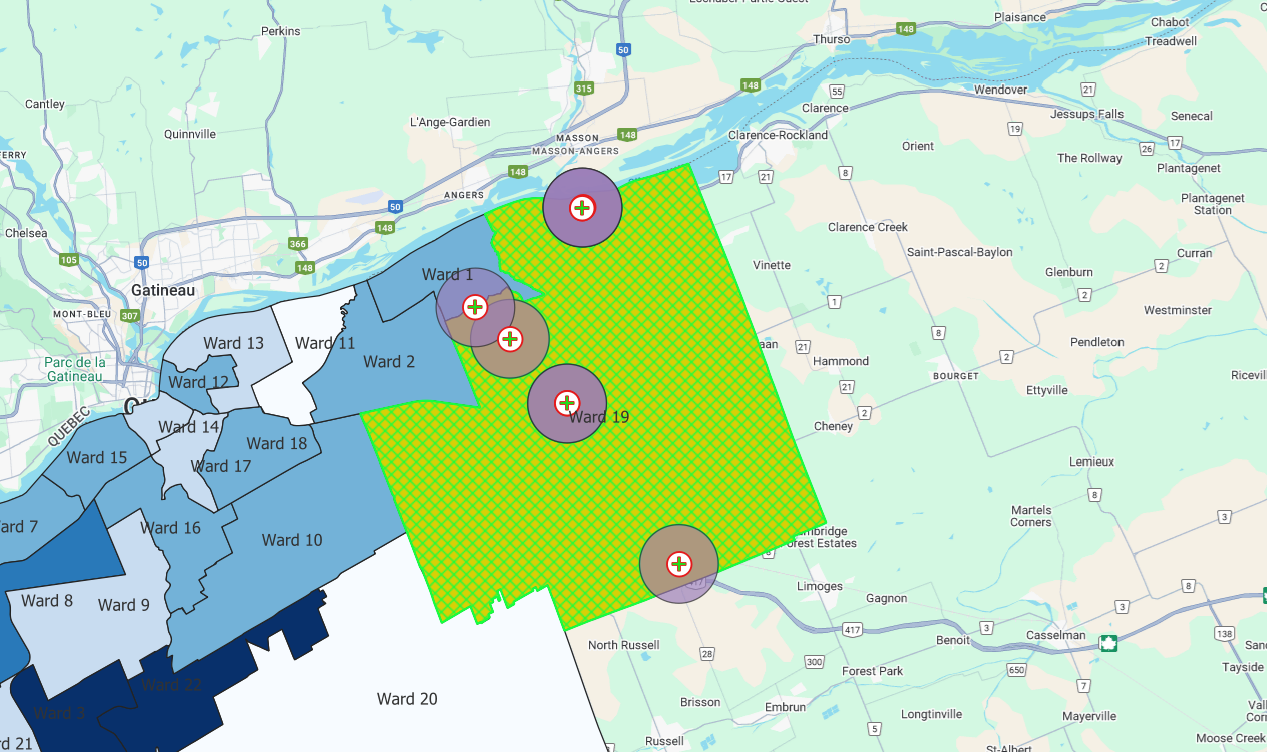Click the cross marker near Limoges
This screenshot has width=1267, height=752.
(679, 564)
